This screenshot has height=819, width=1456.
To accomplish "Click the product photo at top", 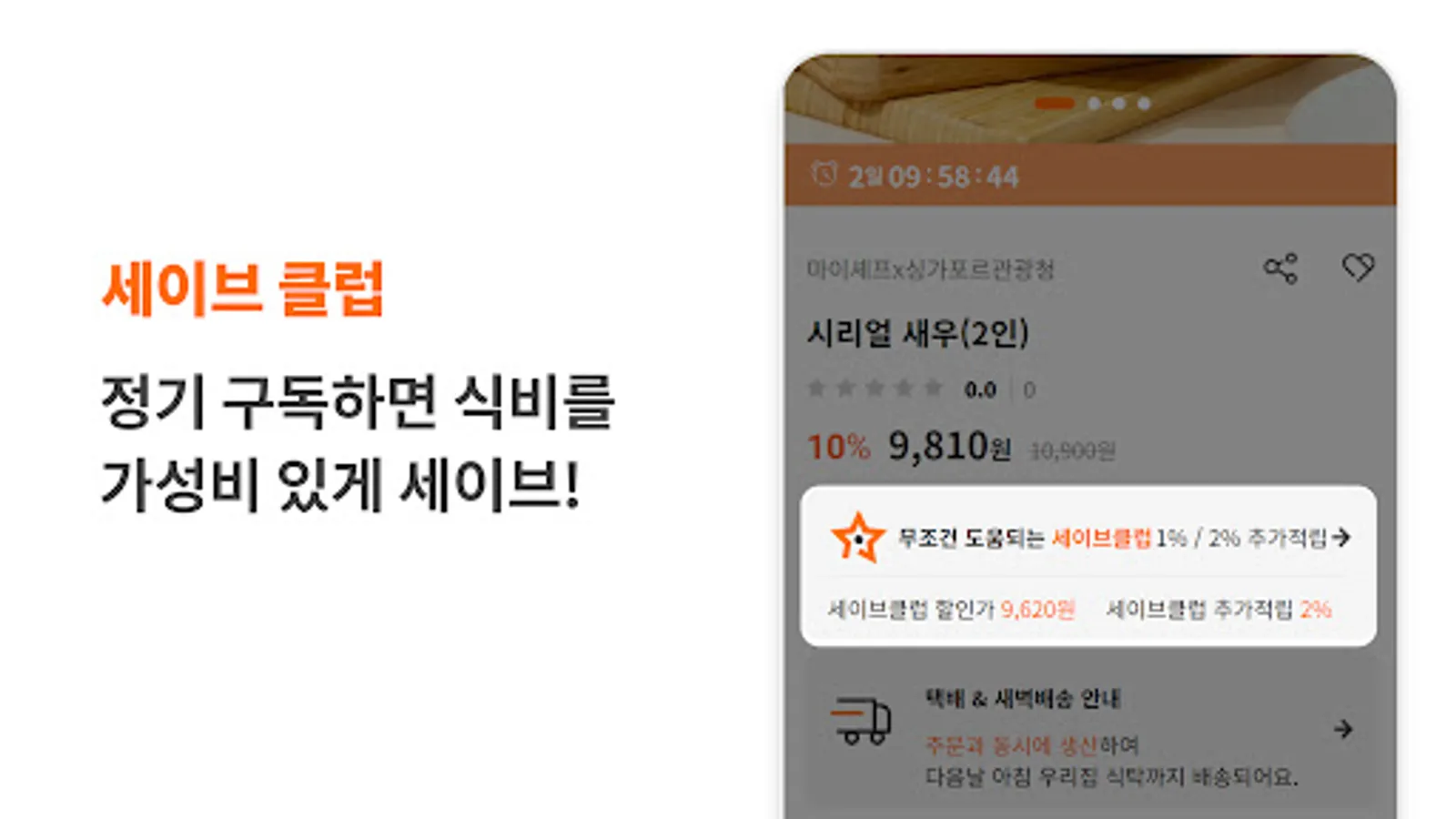I will (1090, 98).
